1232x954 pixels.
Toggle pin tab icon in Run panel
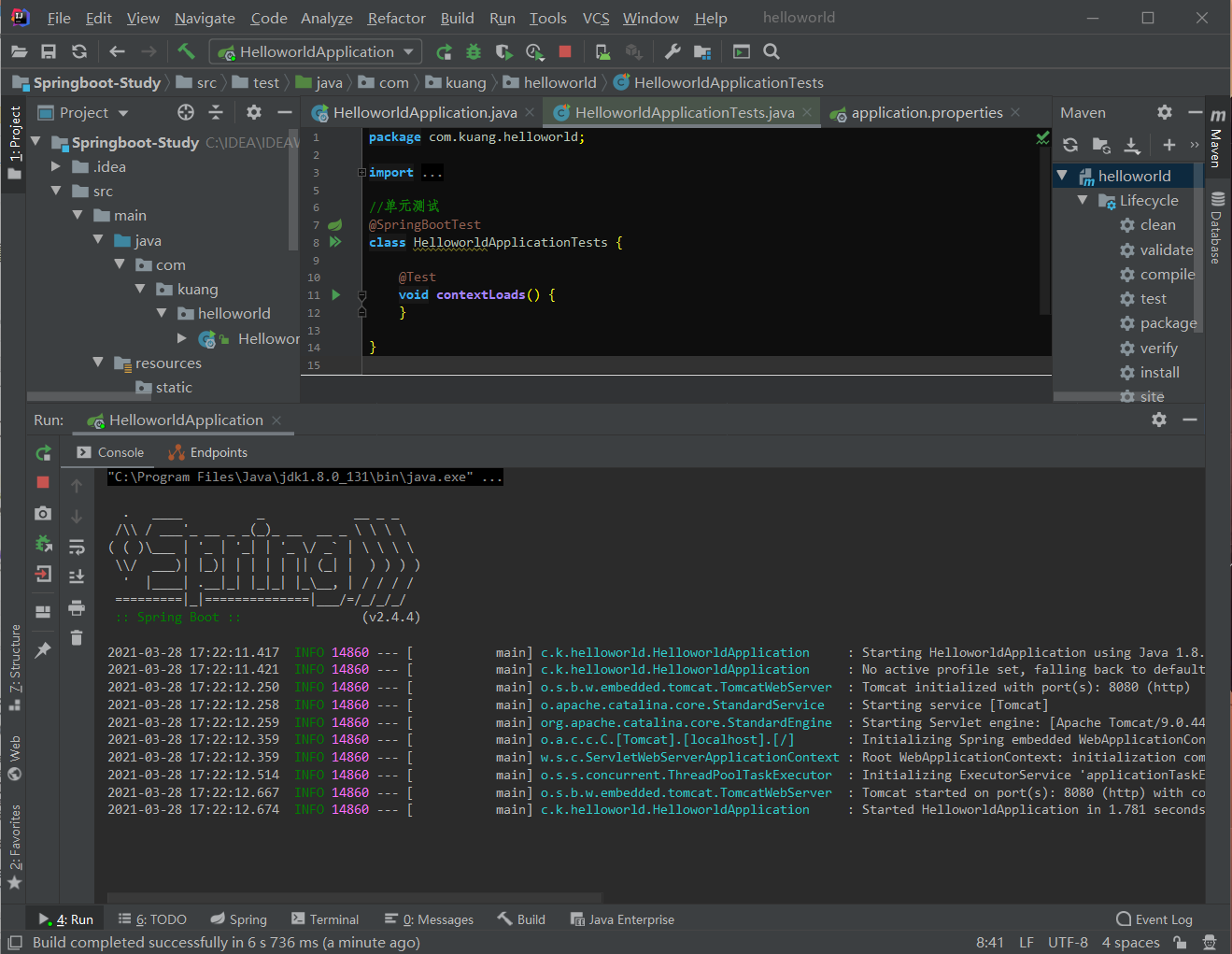43,650
